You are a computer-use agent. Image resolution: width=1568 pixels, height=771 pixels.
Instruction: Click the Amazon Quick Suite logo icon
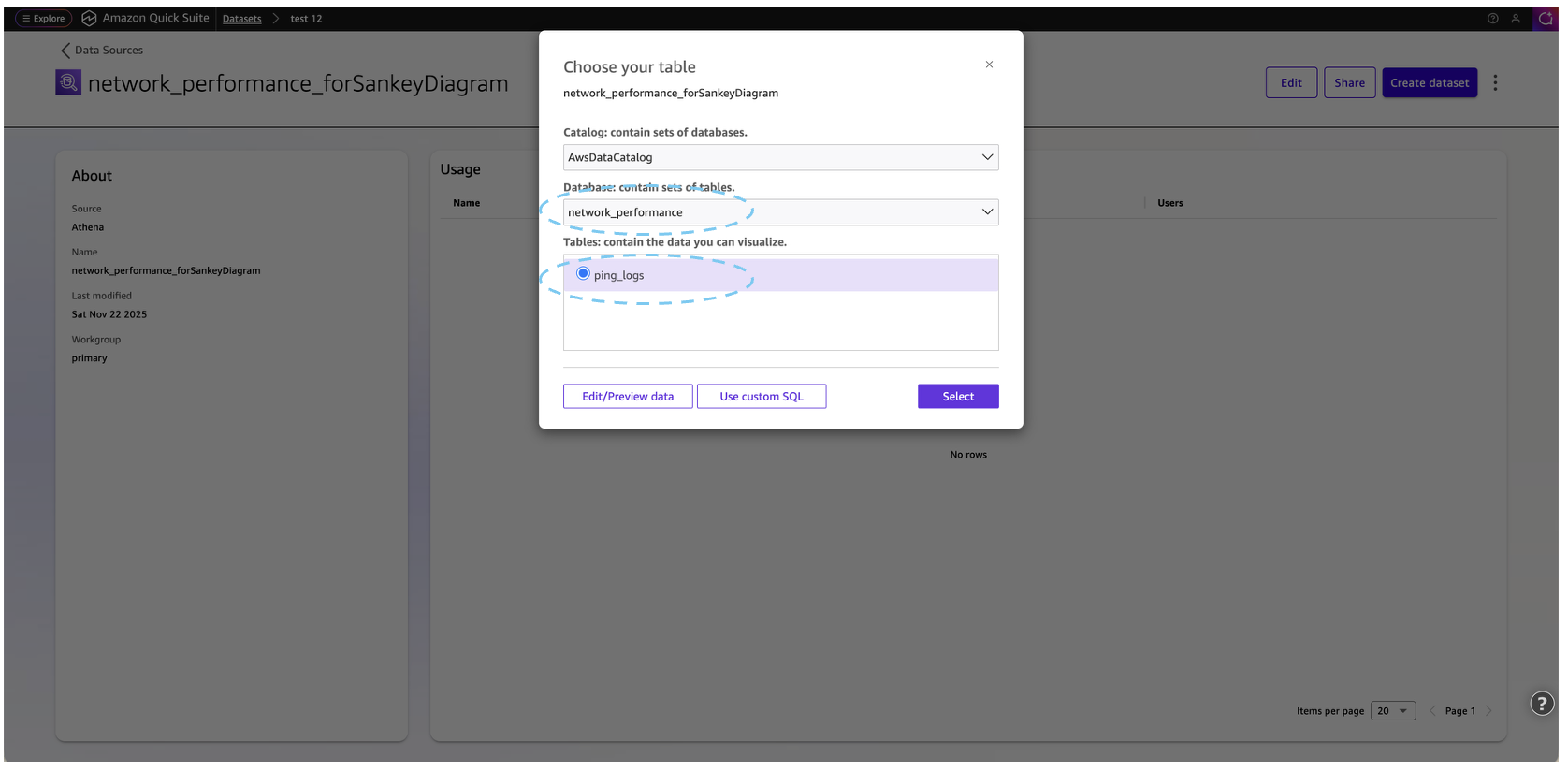[x=90, y=19]
